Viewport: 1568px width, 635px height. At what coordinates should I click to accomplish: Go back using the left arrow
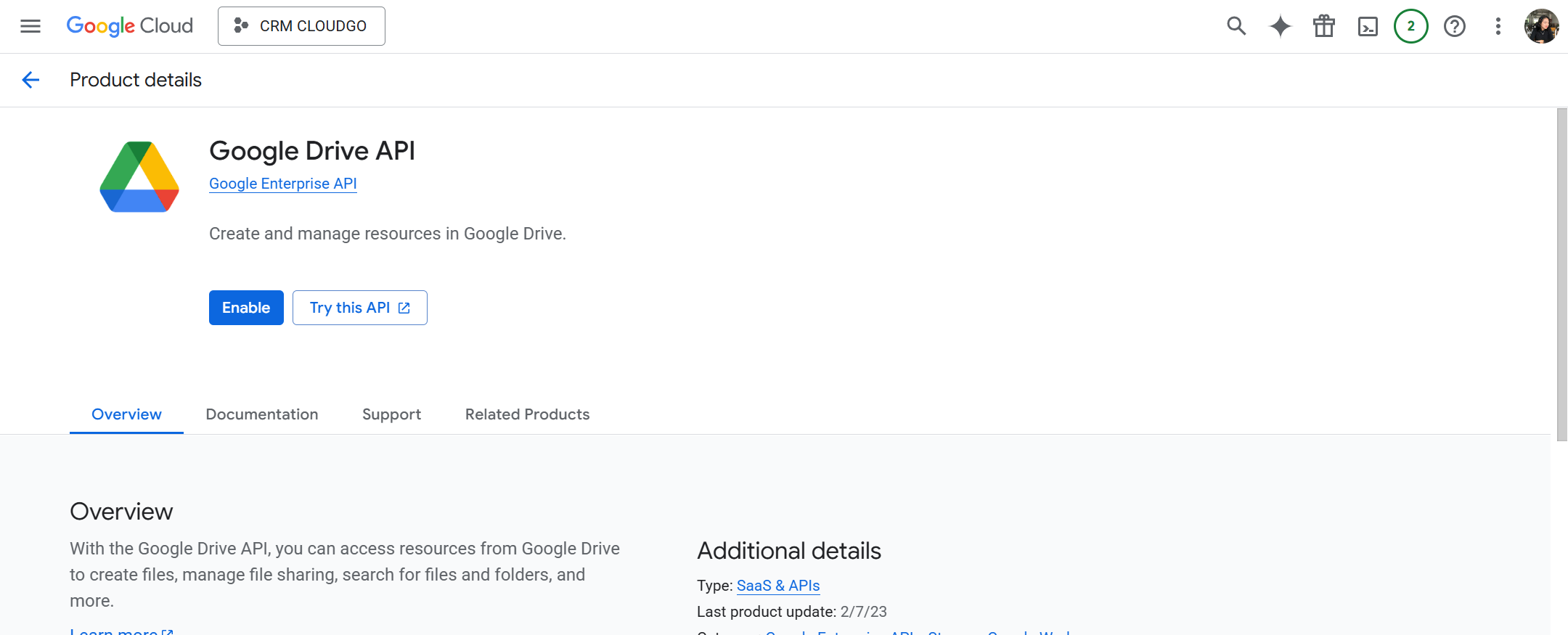pos(30,80)
